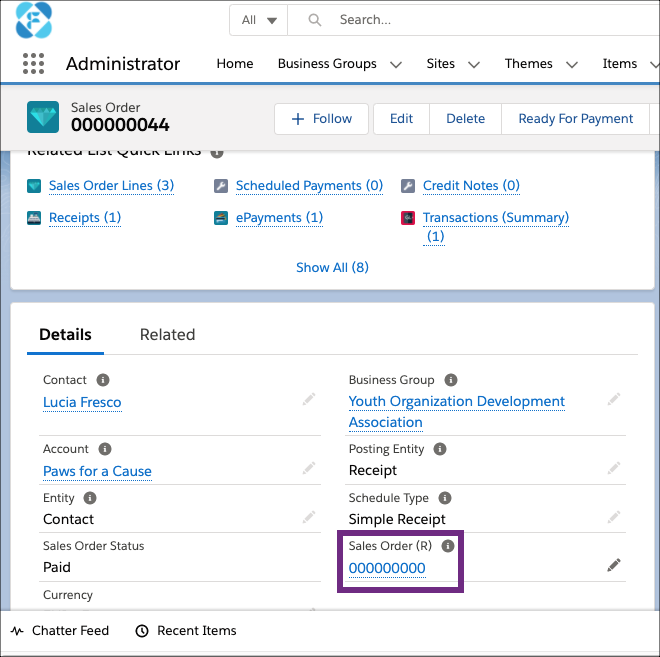Viewport: 660px width, 657px height.
Task: Show info tooltip for Schedule Type
Action: (x=445, y=498)
